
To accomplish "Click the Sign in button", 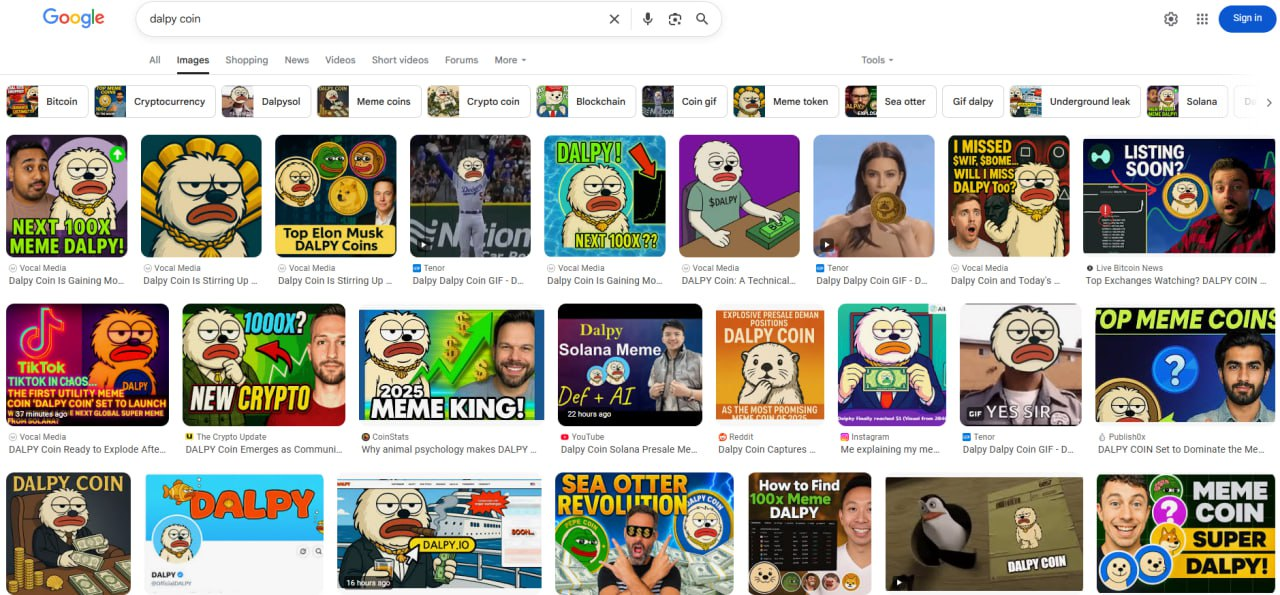I will coord(1247,19).
